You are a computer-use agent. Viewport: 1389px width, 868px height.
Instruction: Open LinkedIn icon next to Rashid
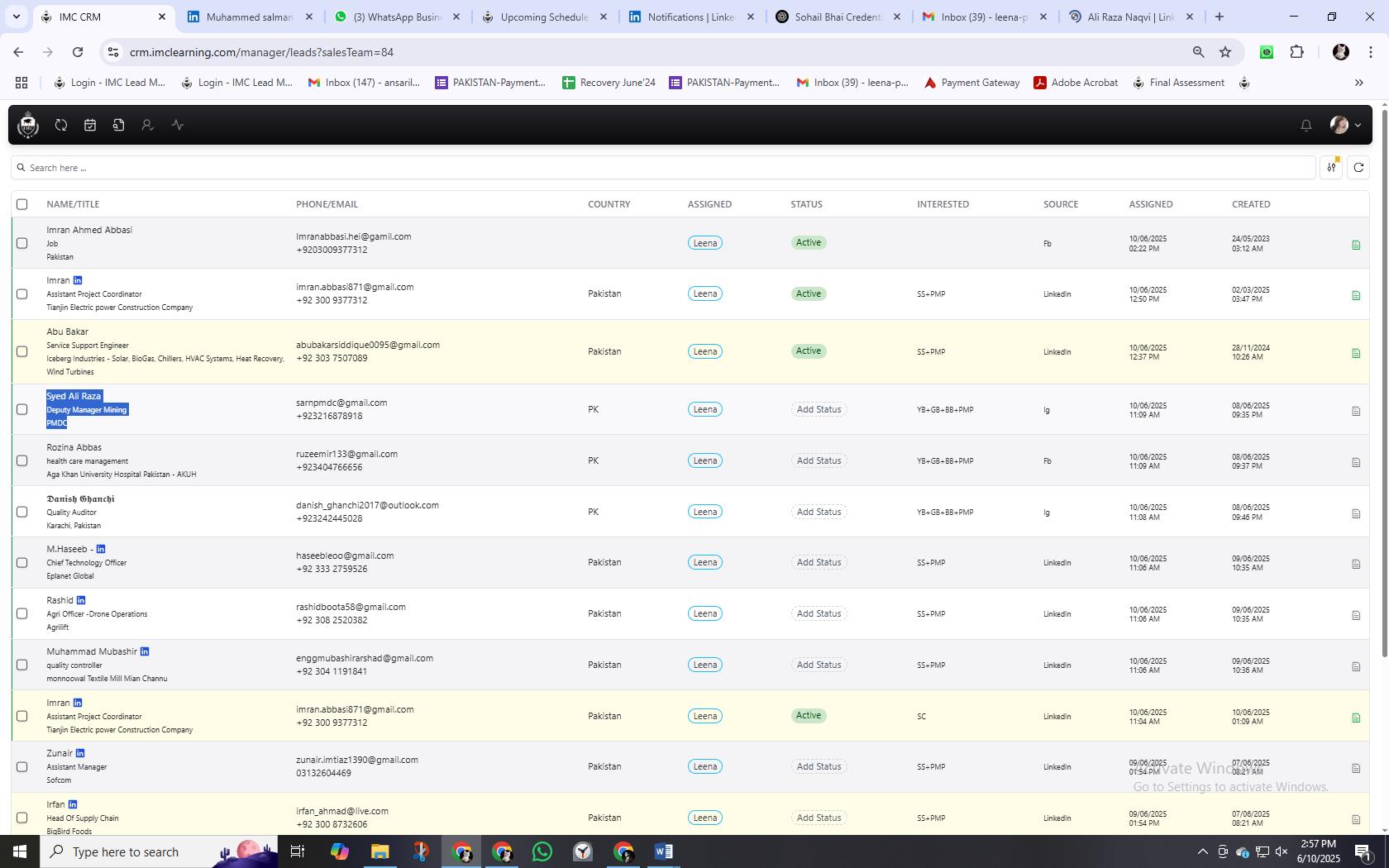point(81,600)
